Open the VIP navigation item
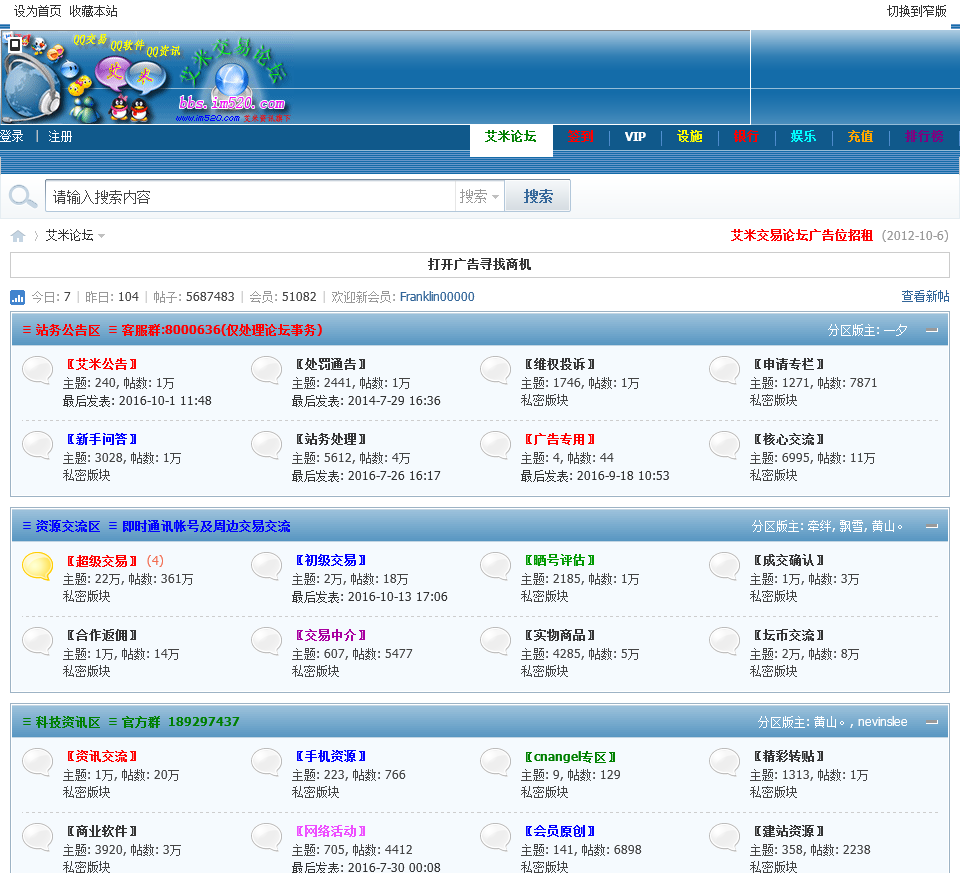 coord(635,137)
